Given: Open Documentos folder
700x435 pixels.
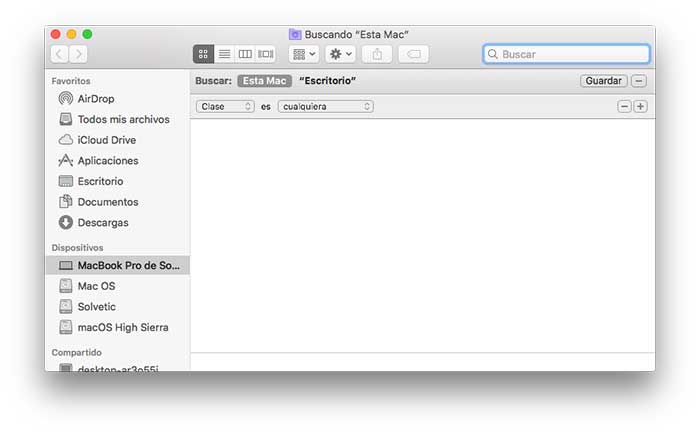Looking at the screenshot, I should pos(118,202).
